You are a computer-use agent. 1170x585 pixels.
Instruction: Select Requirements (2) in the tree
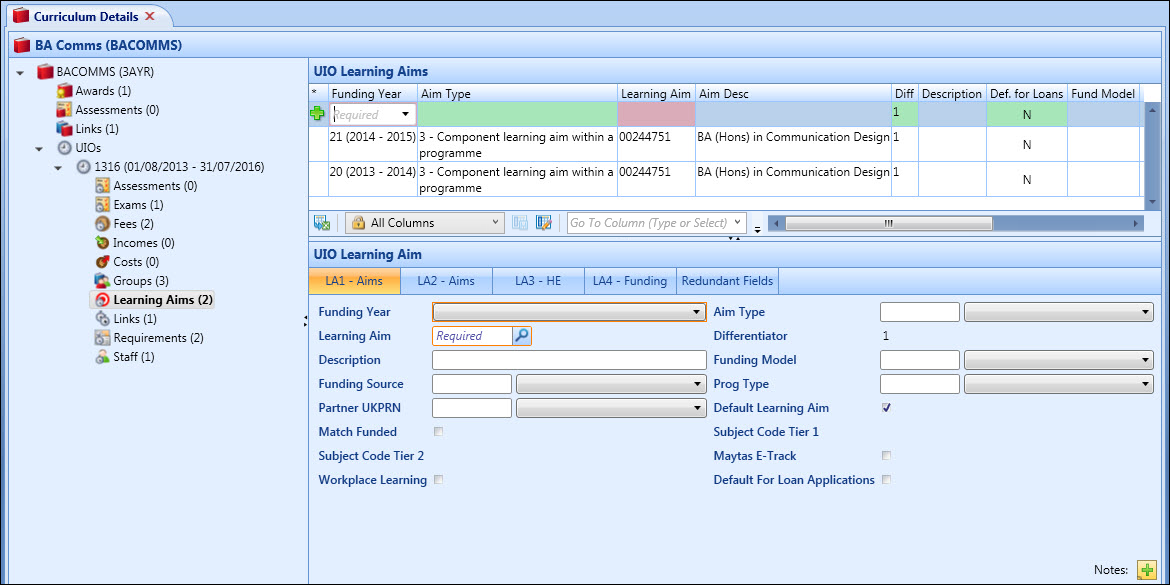(160, 337)
